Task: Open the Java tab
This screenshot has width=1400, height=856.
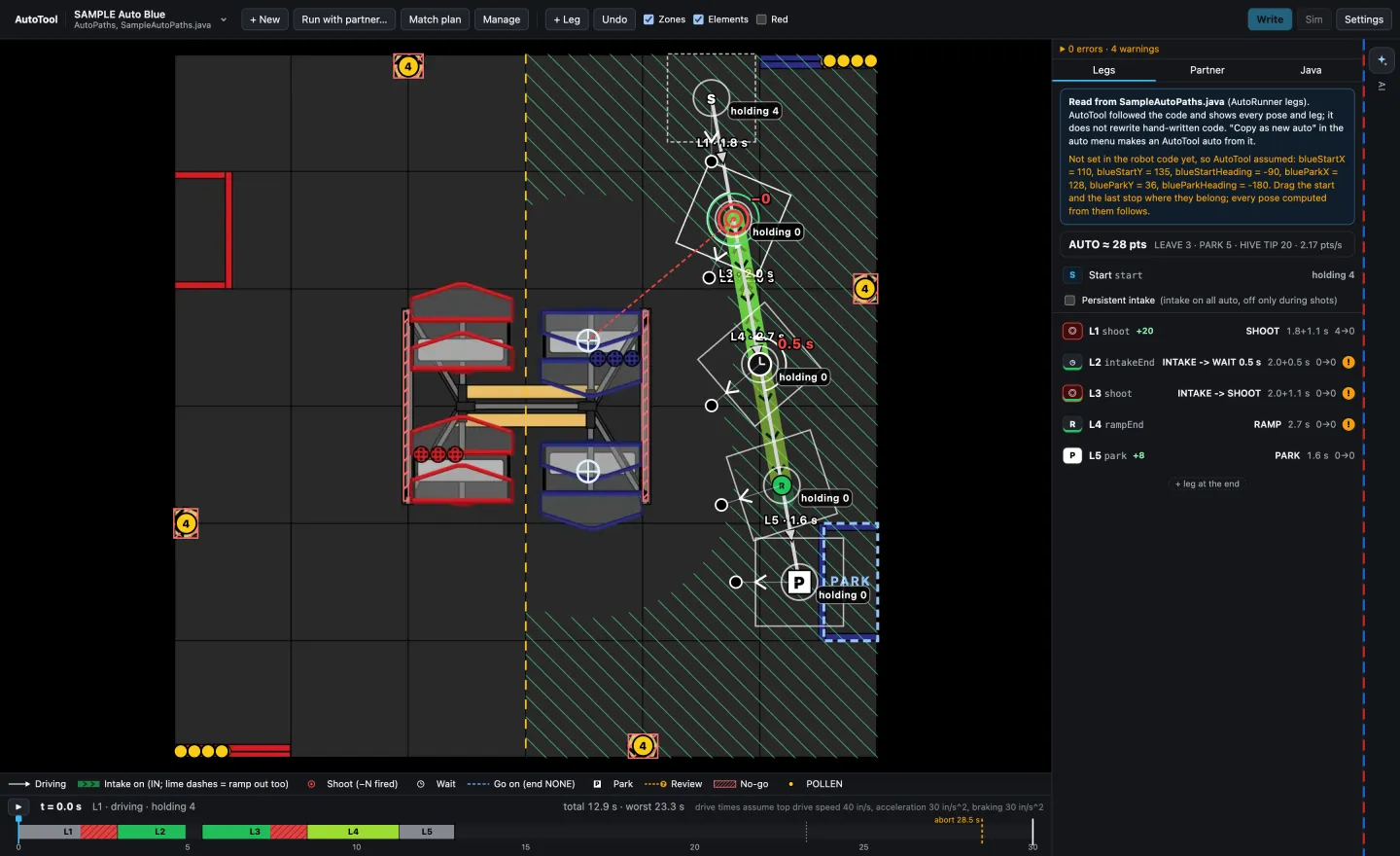Action: [x=1311, y=70]
